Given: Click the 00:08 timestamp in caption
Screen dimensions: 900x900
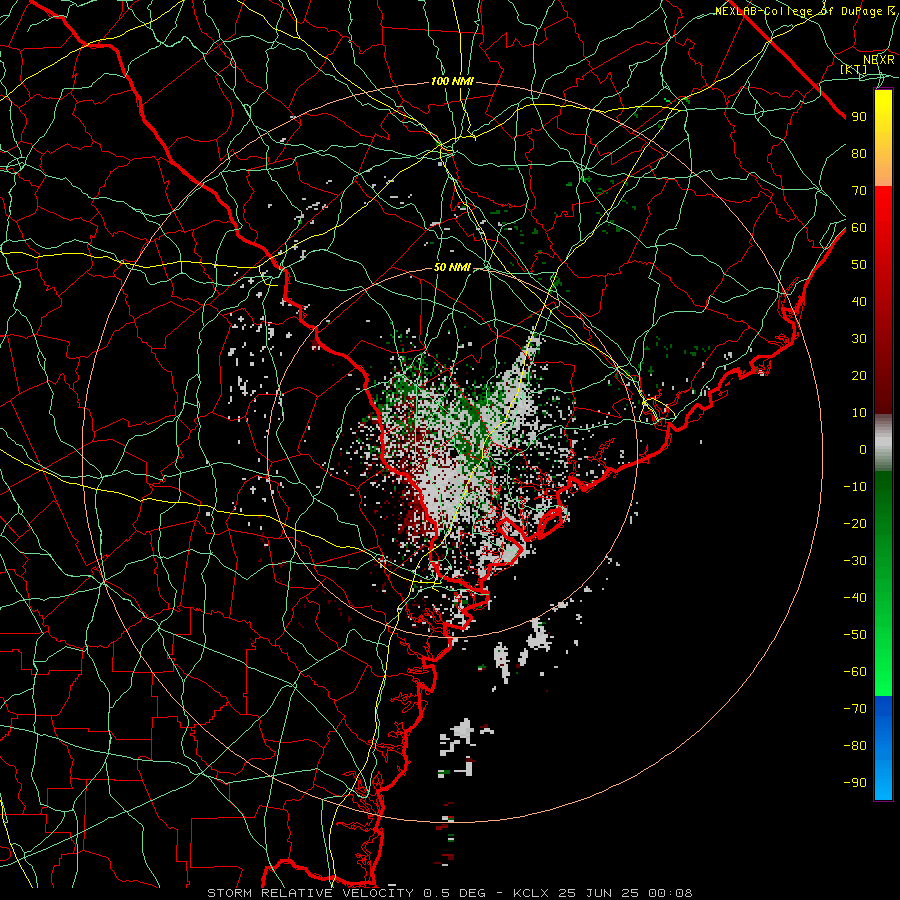Looking at the screenshot, I should [x=670, y=893].
